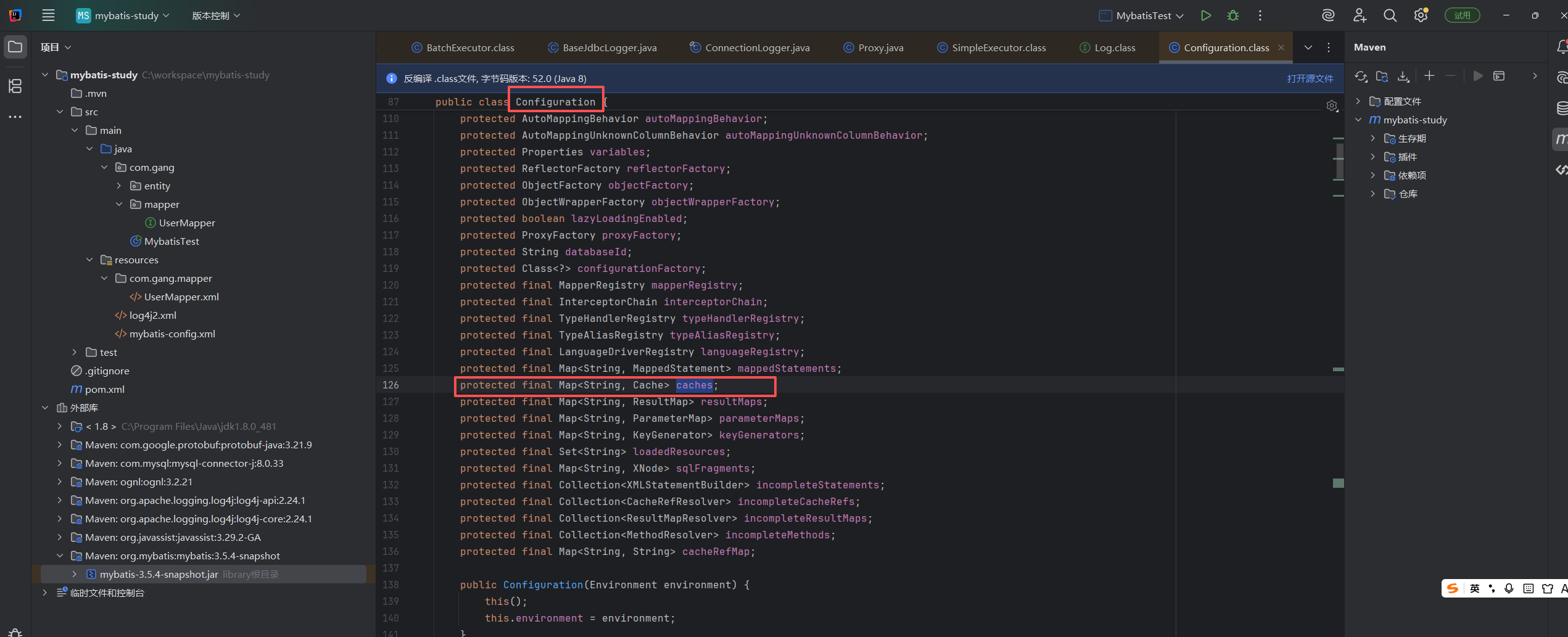Show more tool windows ellipsis

[15, 117]
